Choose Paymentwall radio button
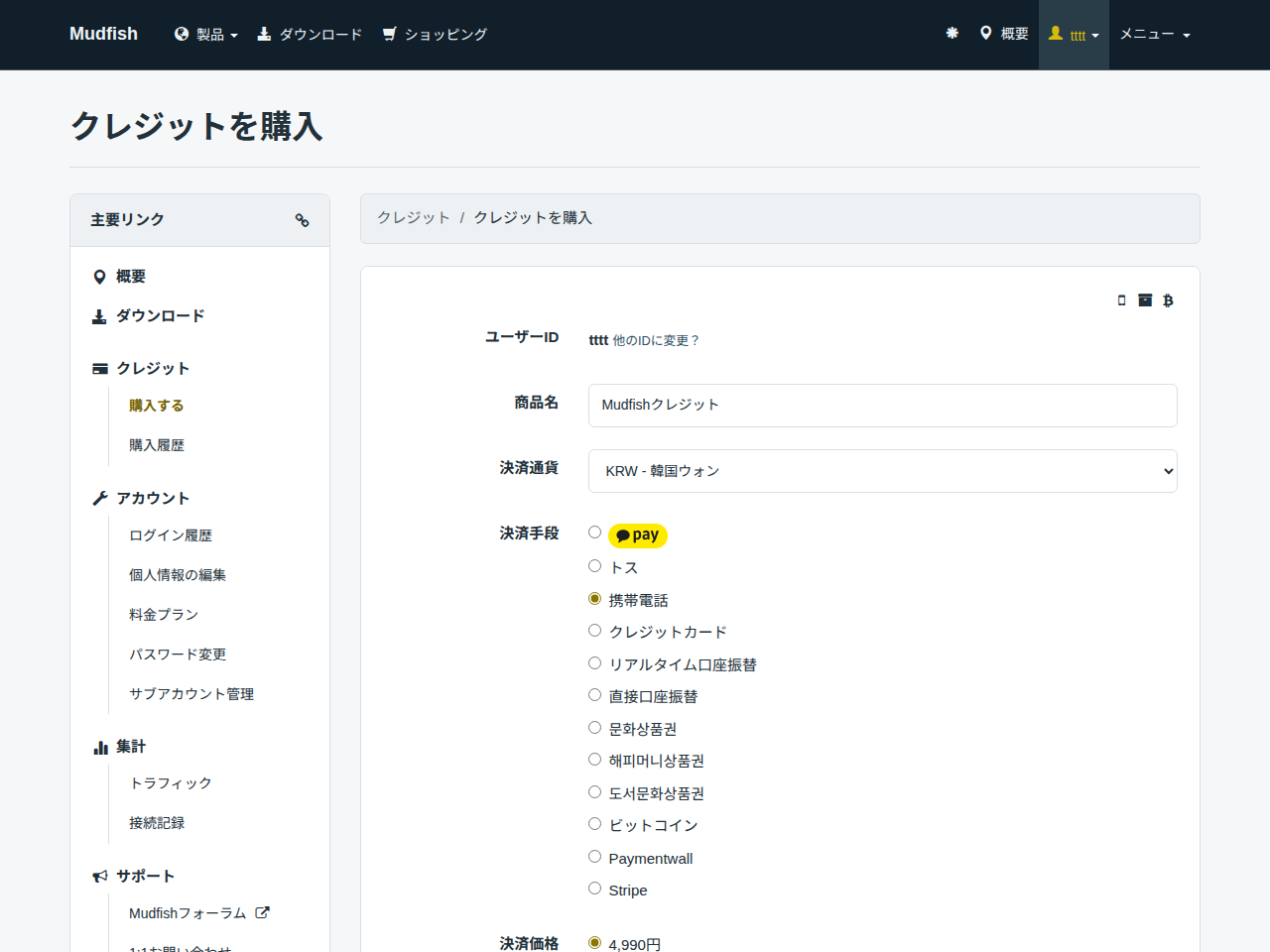The width and height of the screenshot is (1270, 952). pyautogui.click(x=595, y=857)
